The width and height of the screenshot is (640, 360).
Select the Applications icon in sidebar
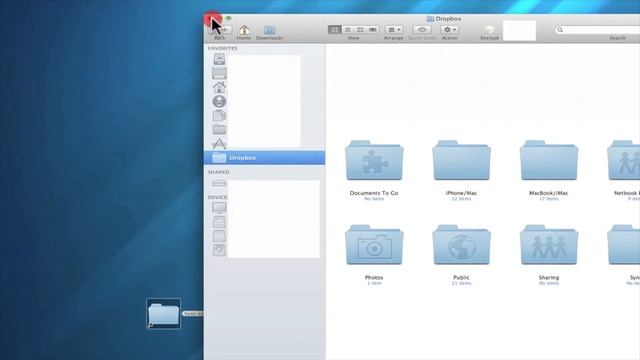point(219,143)
